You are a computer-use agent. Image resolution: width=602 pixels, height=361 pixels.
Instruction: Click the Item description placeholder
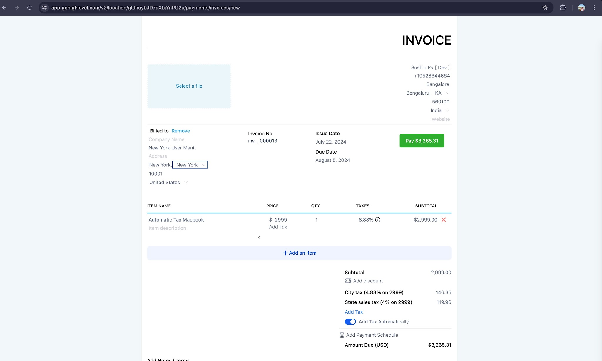point(167,228)
